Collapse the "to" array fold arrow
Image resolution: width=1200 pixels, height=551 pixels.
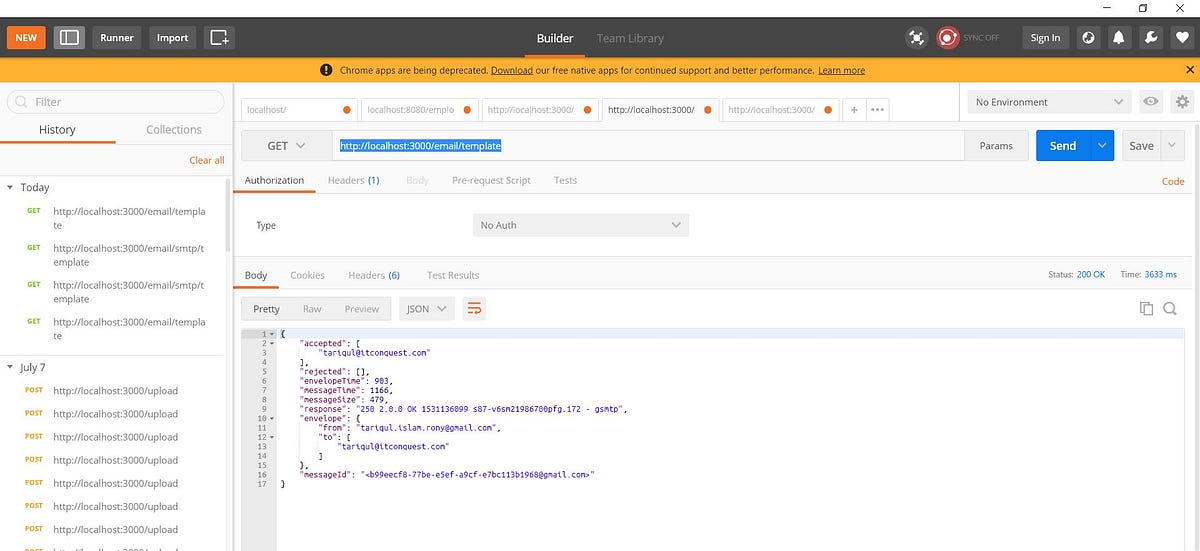(270, 437)
